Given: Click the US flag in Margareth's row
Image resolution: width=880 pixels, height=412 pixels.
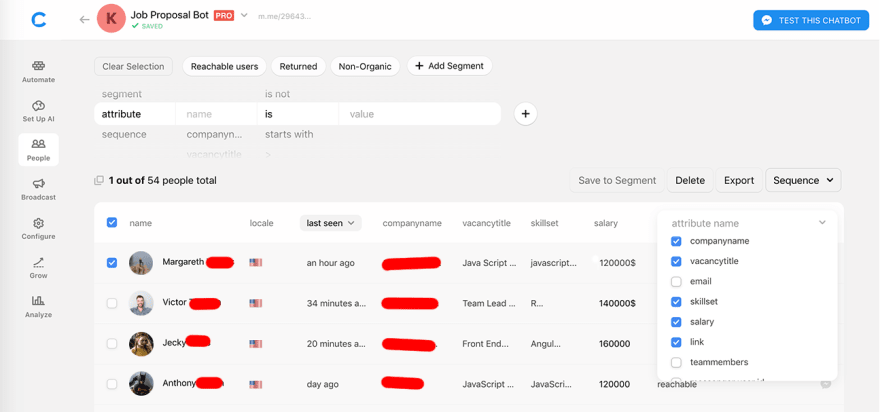Looking at the screenshot, I should point(256,262).
